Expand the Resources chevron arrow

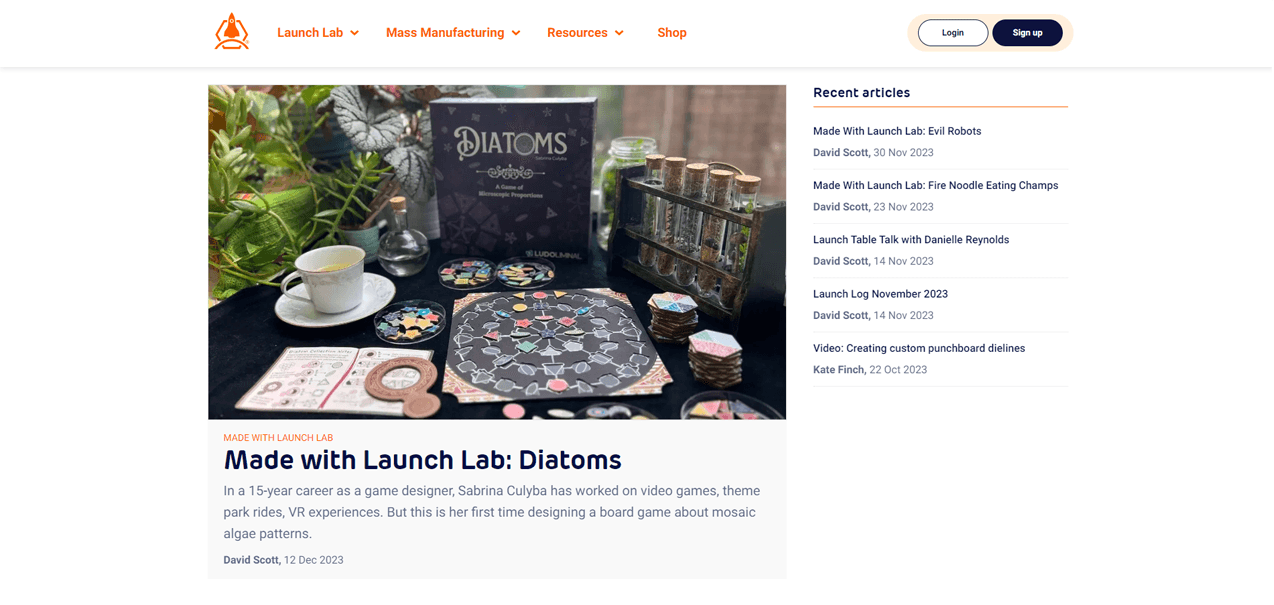(619, 33)
